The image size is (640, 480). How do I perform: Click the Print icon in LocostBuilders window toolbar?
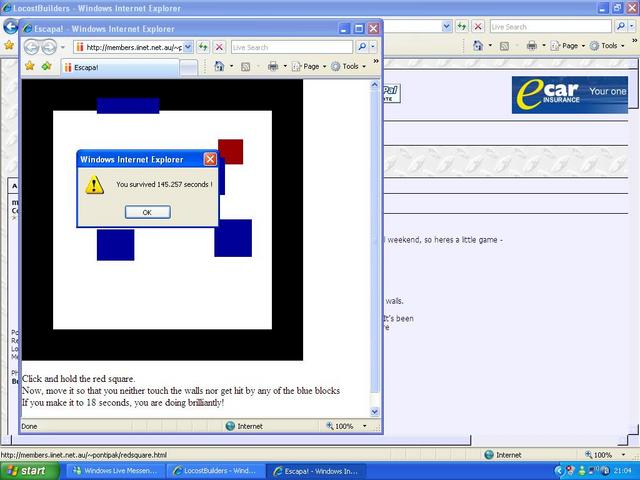coord(531,45)
